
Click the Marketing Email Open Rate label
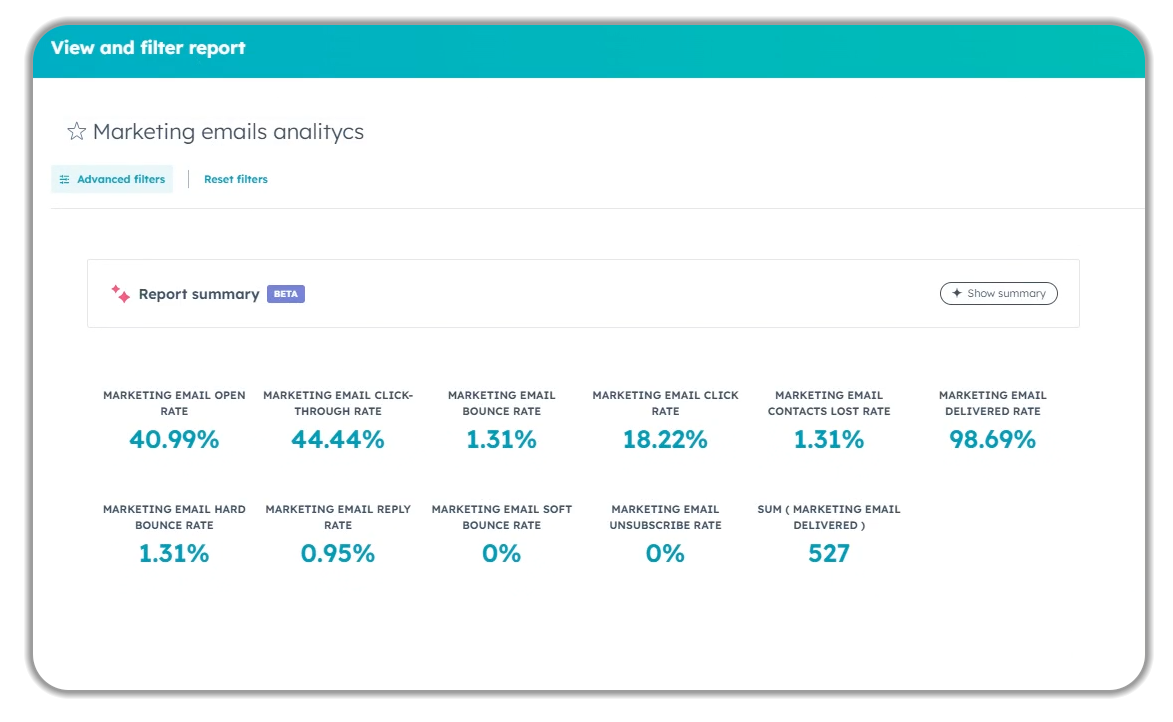pyautogui.click(x=174, y=403)
